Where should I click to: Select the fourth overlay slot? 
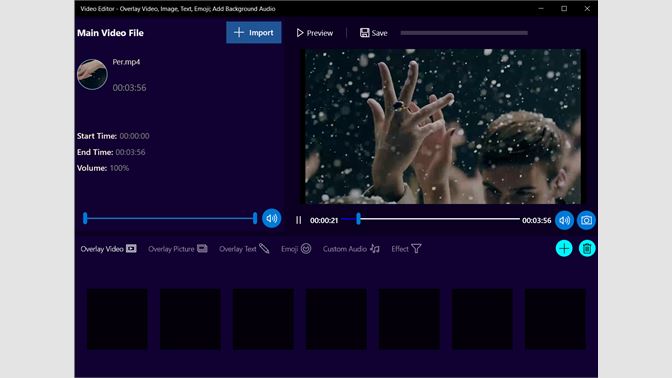336,319
